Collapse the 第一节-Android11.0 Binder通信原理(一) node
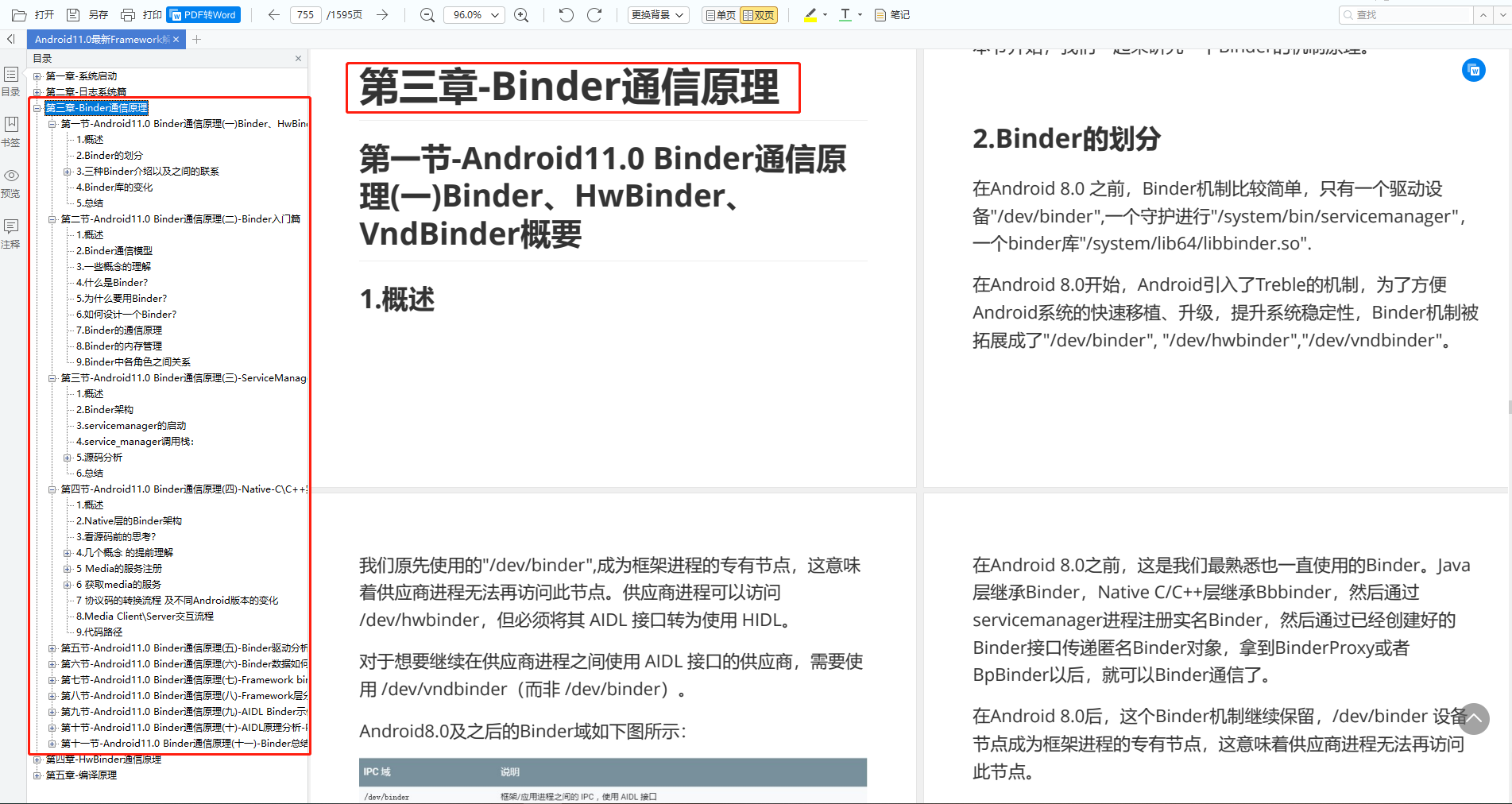Viewport: 1512px width, 804px height. point(52,124)
